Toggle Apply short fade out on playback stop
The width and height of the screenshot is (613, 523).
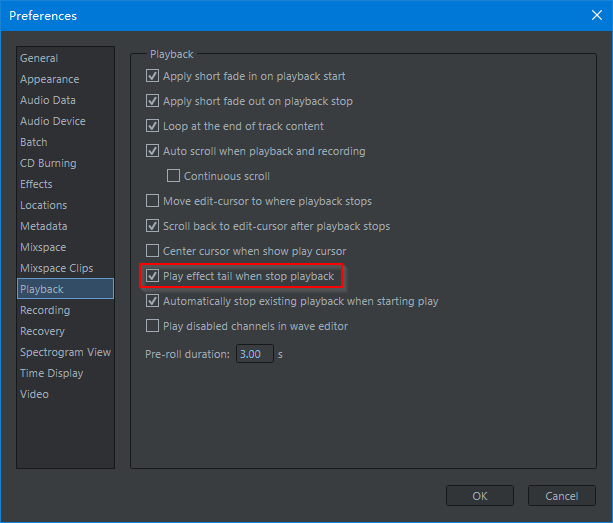(x=152, y=101)
